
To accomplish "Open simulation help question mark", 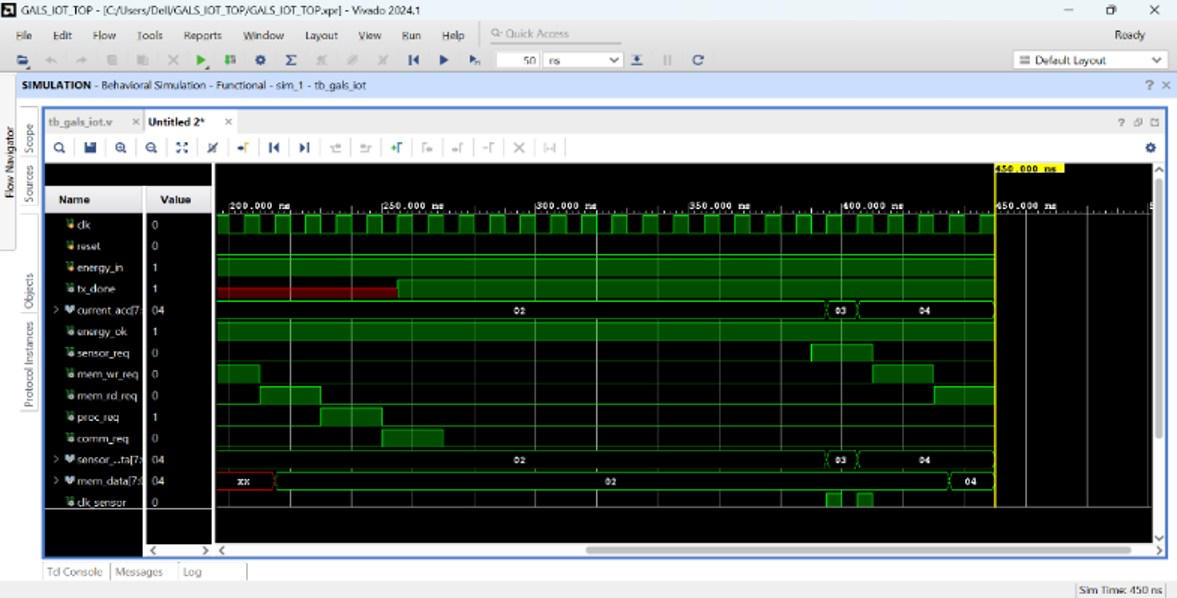I will click(x=1148, y=85).
